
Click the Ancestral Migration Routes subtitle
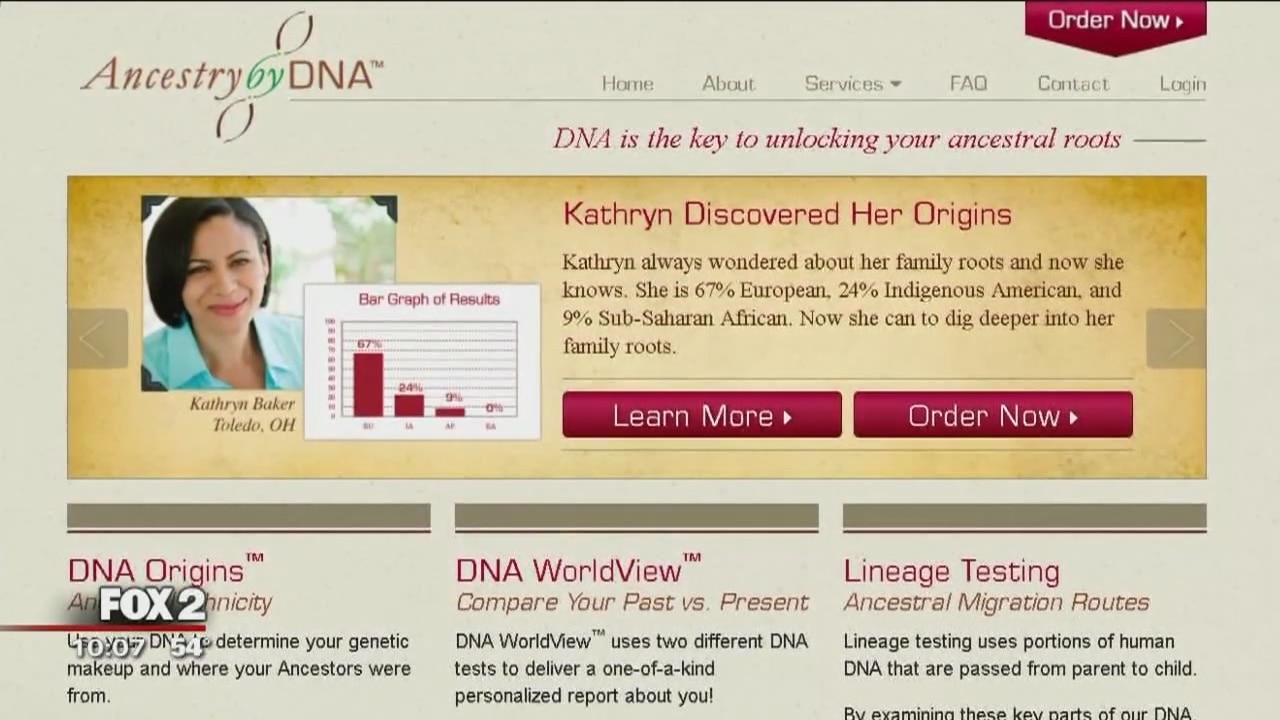coord(996,602)
